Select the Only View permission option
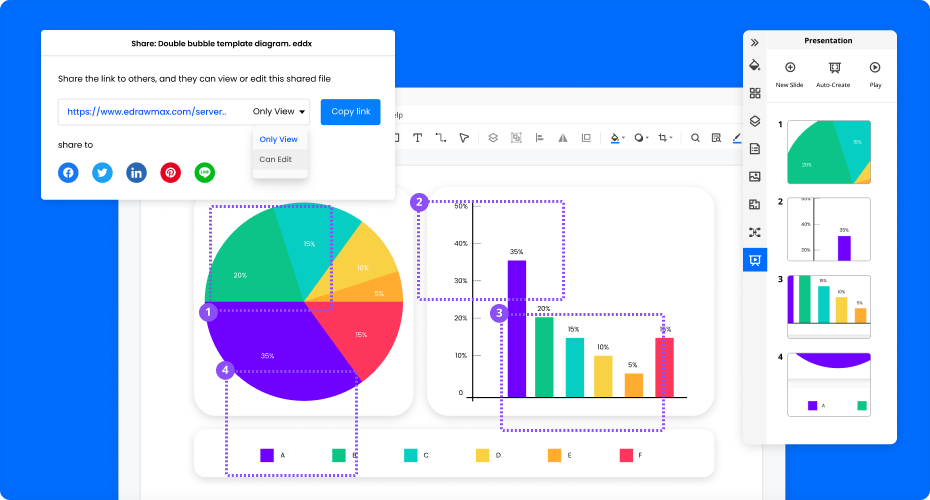 pos(278,139)
